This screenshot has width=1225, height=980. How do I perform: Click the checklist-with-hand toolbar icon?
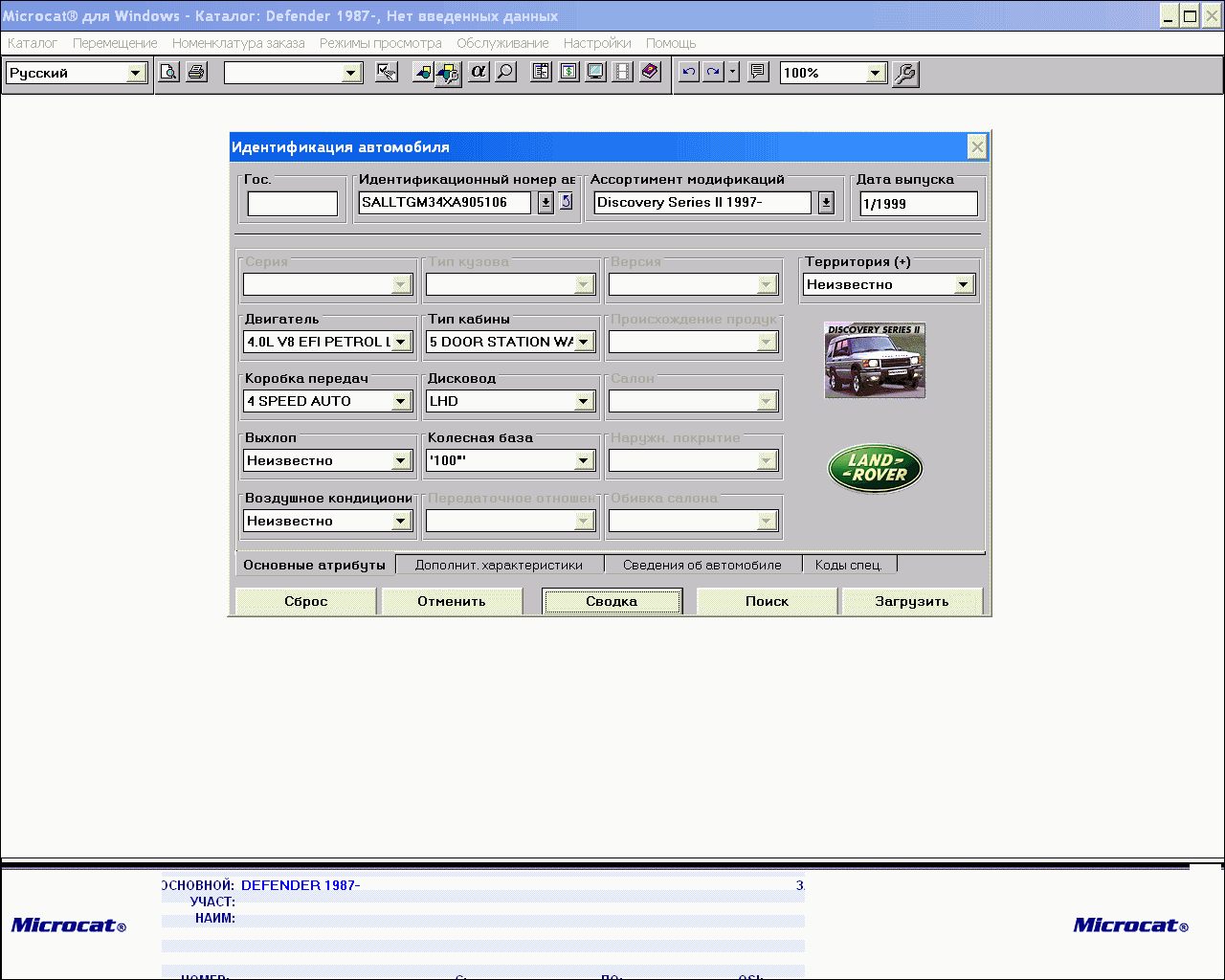point(387,73)
